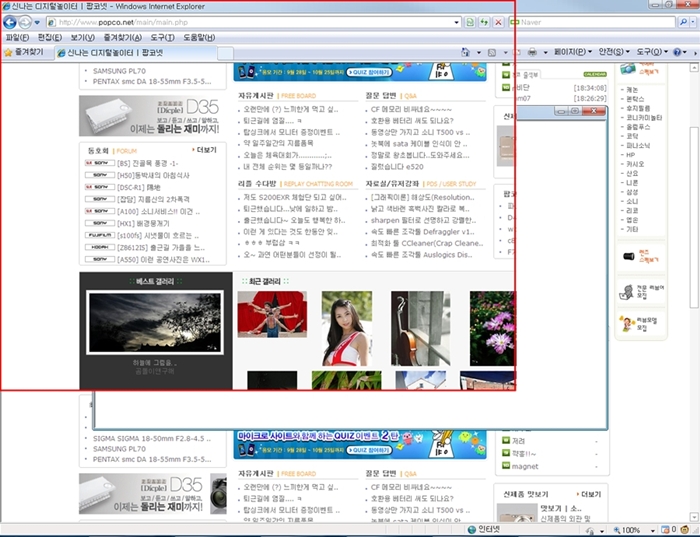
Task: Click the 리뷰모델 모집 cheering girl icon
Action: (626, 323)
